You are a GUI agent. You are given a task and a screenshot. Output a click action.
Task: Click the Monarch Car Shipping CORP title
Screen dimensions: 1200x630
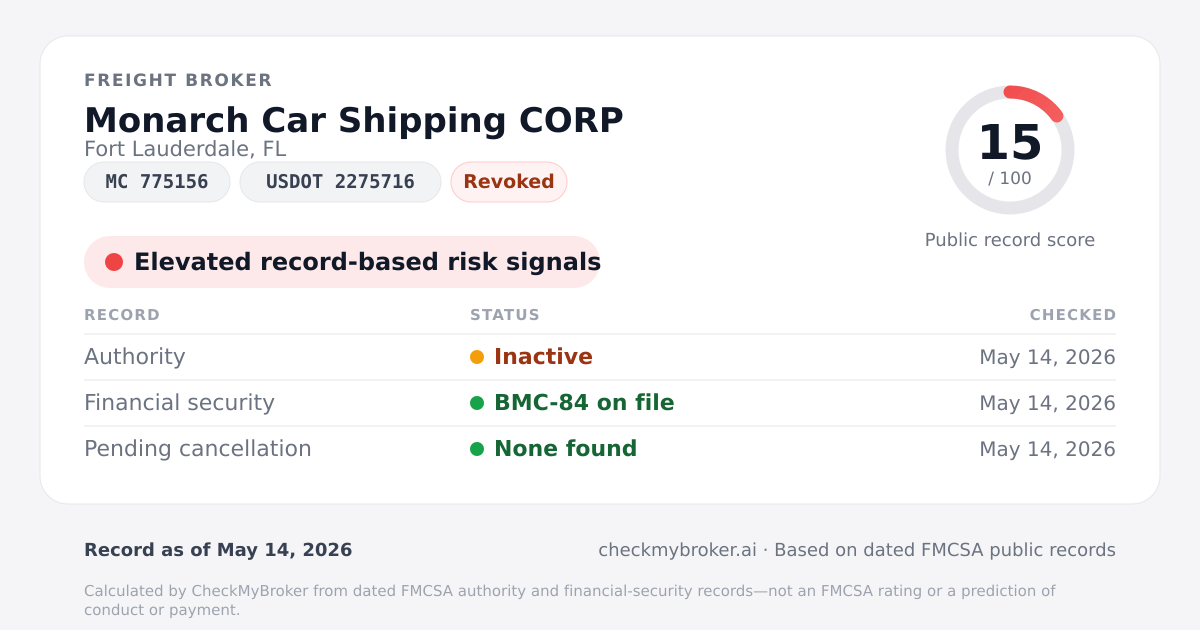pyautogui.click(x=354, y=120)
